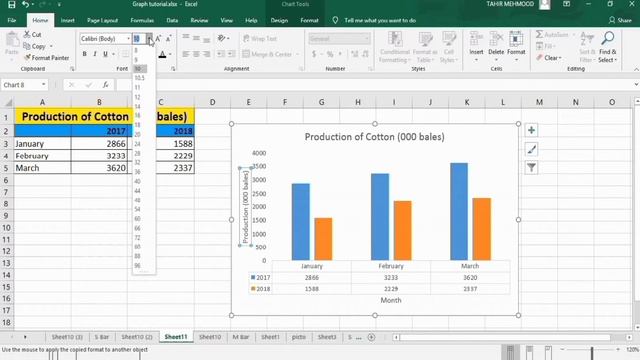Switch to the Formulas tab
This screenshot has width=640, height=360.
coord(142,20)
